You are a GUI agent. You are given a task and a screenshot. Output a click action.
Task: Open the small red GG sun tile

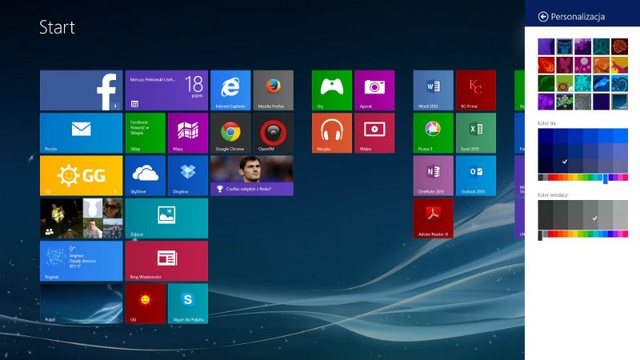(145, 304)
